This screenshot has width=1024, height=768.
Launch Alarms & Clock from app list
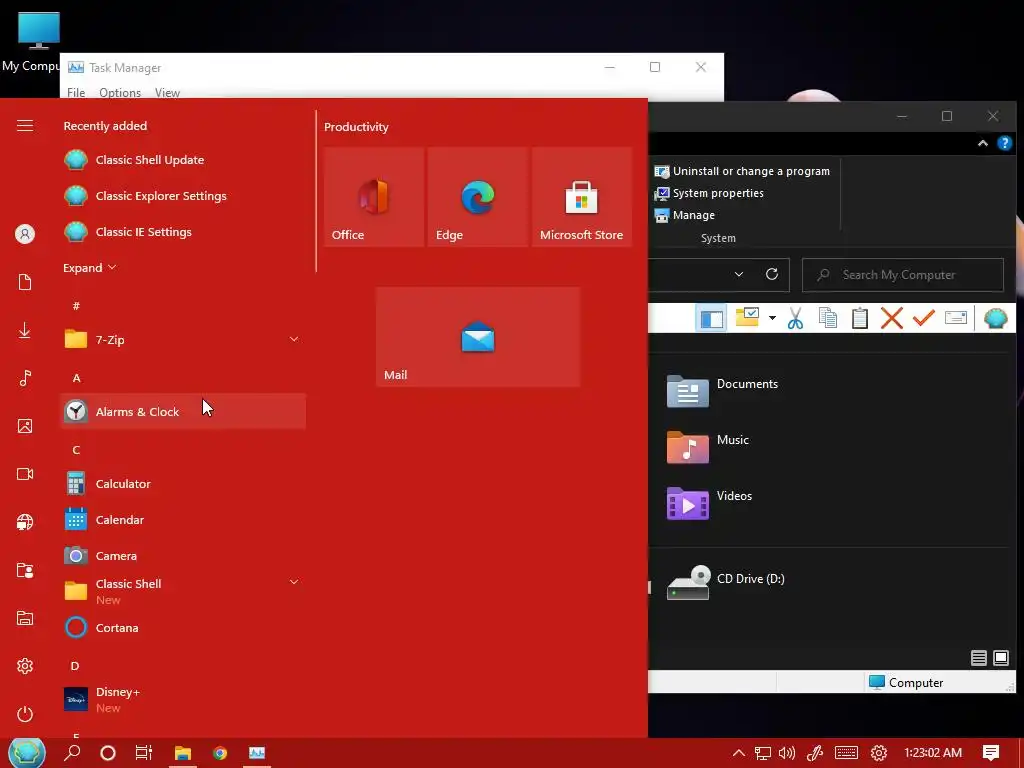click(x=183, y=411)
